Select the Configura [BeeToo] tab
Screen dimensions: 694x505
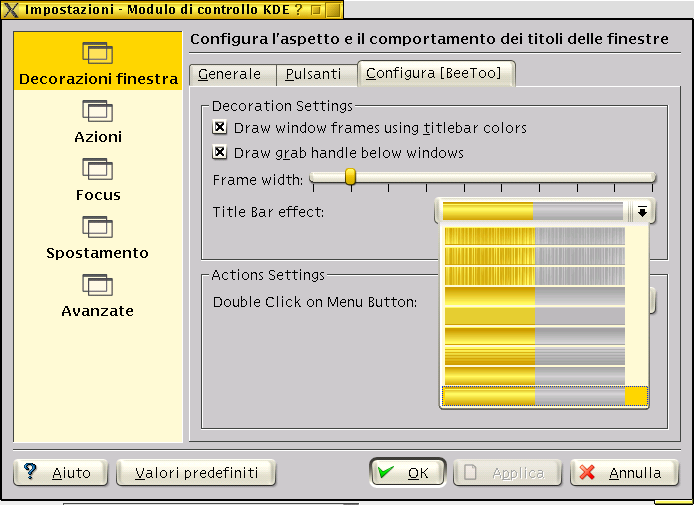[436, 73]
